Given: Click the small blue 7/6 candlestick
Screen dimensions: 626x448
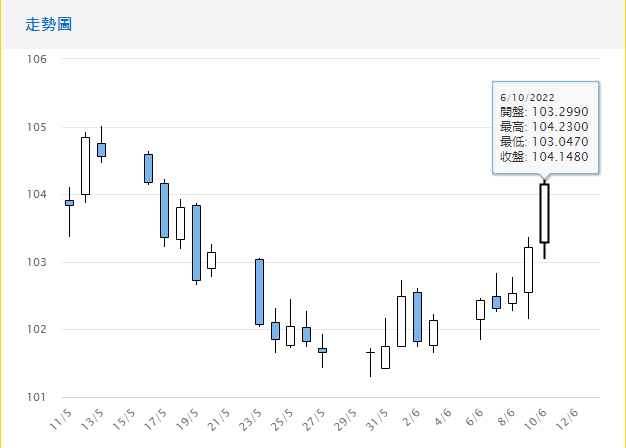Looking at the screenshot, I should coord(496,302).
